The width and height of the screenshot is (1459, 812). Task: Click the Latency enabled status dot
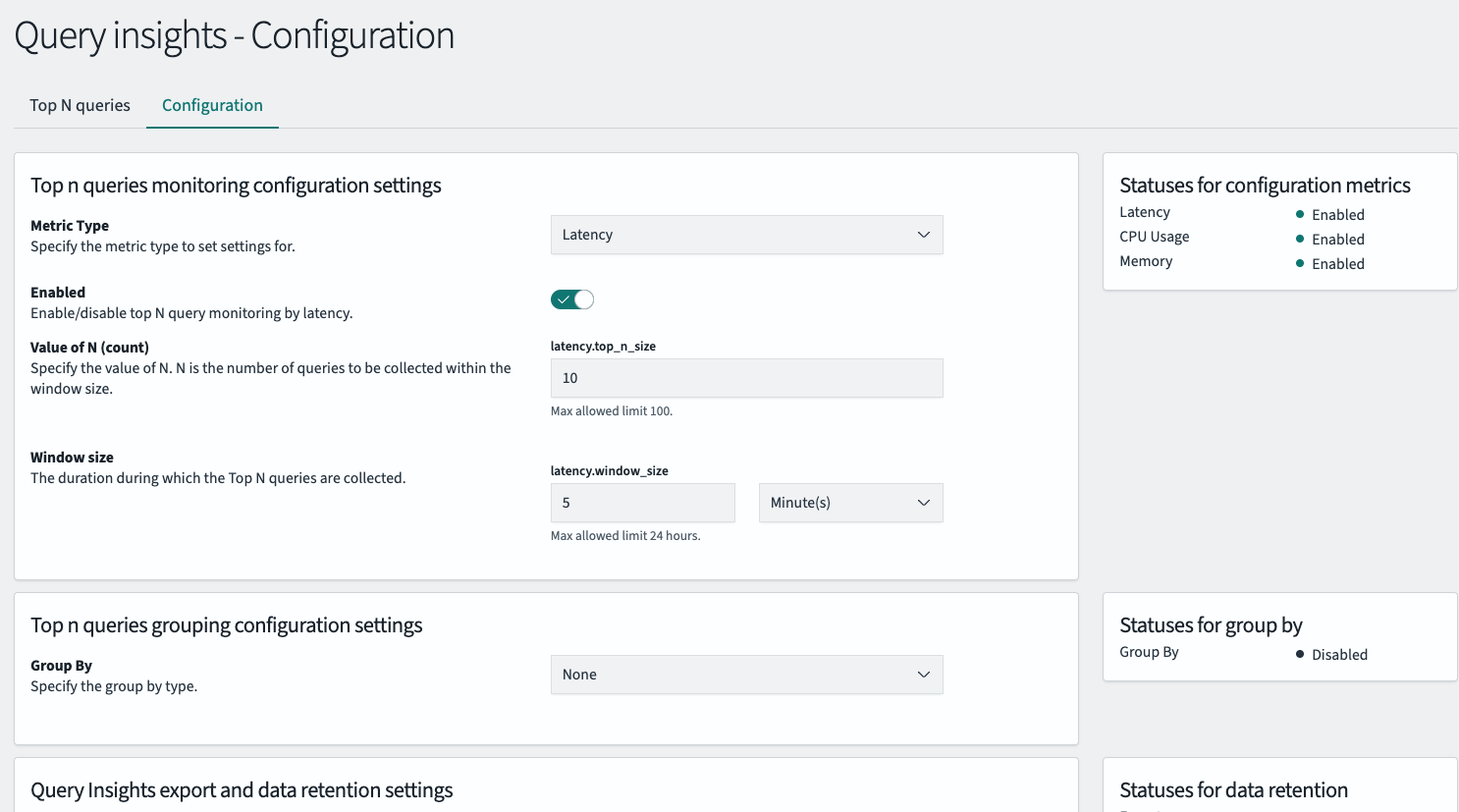(x=1300, y=214)
